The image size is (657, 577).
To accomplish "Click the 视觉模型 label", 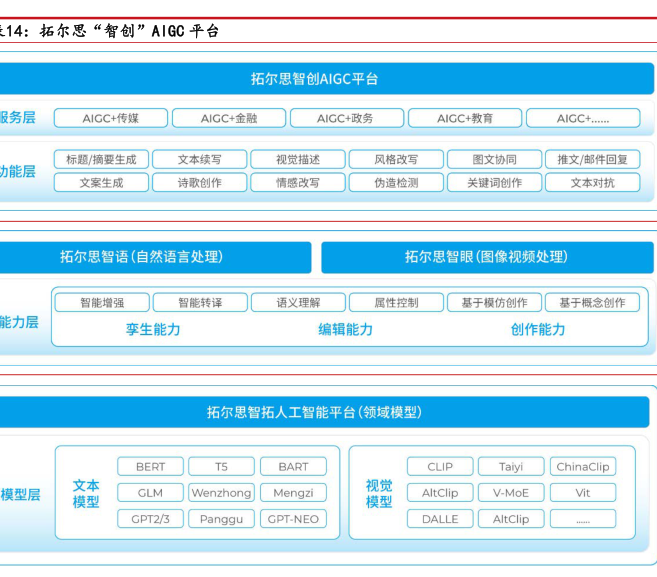I will (379, 494).
